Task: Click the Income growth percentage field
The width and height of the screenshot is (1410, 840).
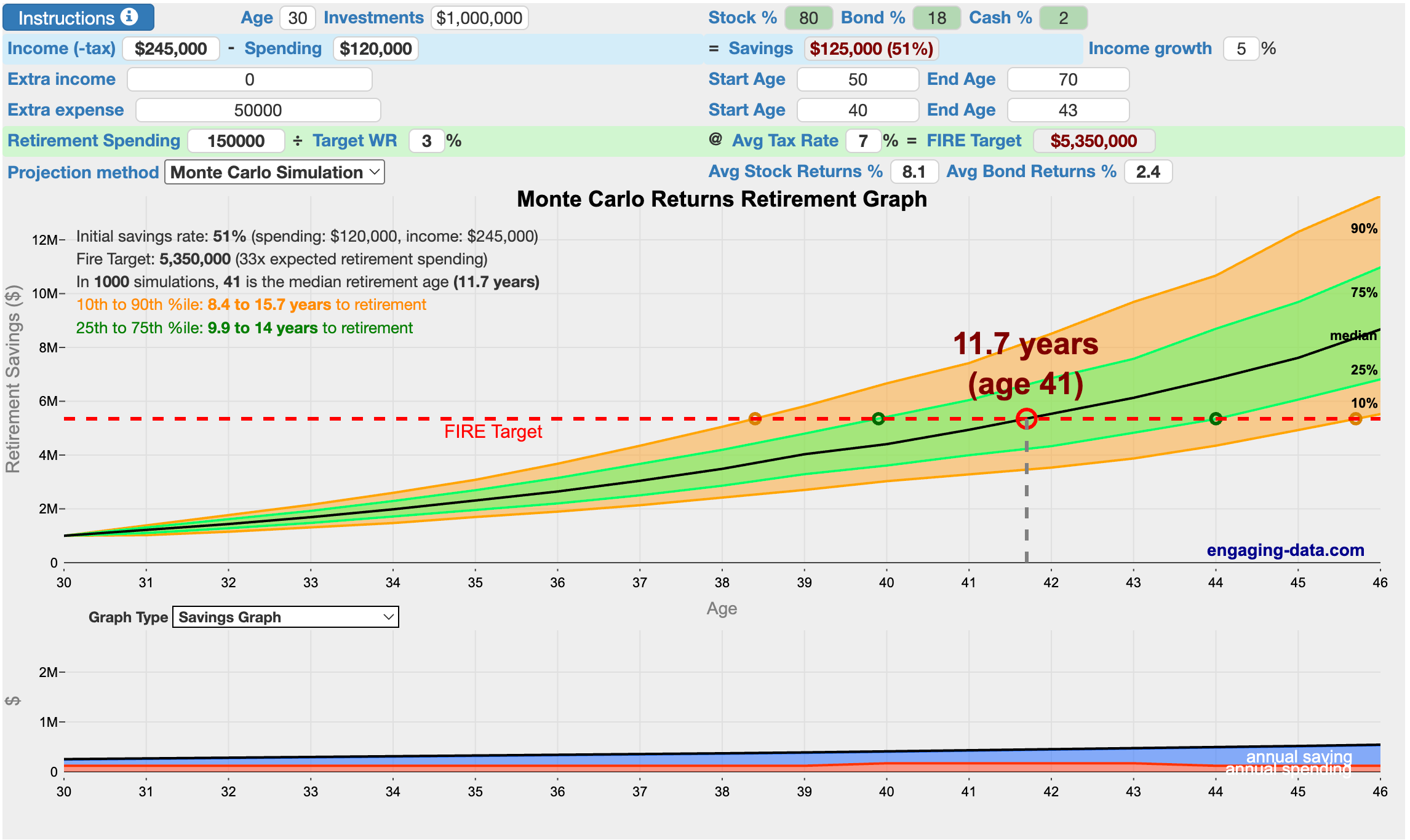Action: [1241, 49]
